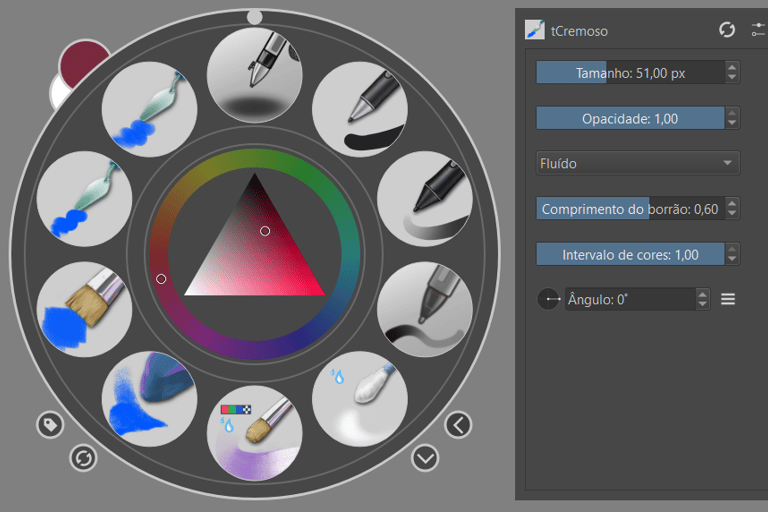Decrease Opacidade with down arrow

click(x=732, y=123)
